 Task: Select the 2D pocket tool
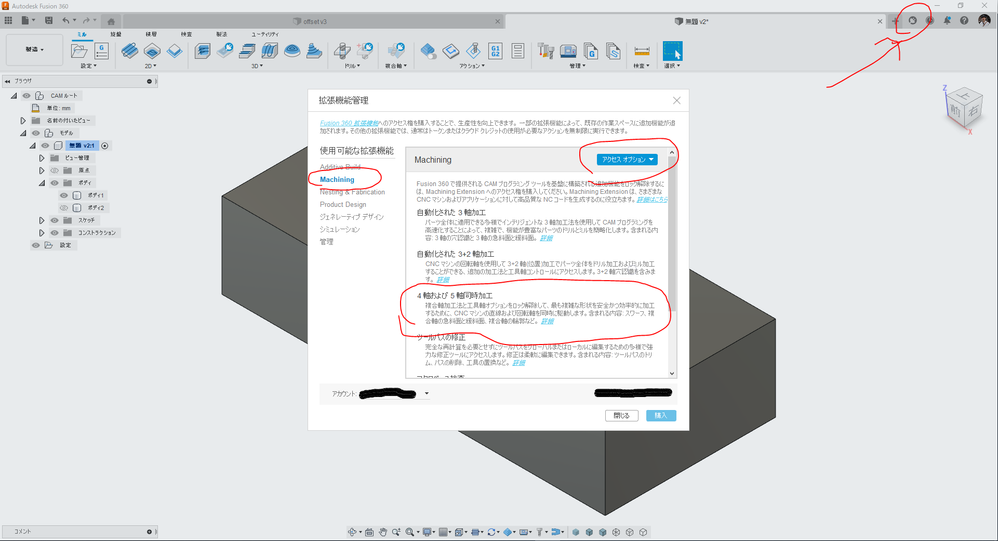click(152, 51)
